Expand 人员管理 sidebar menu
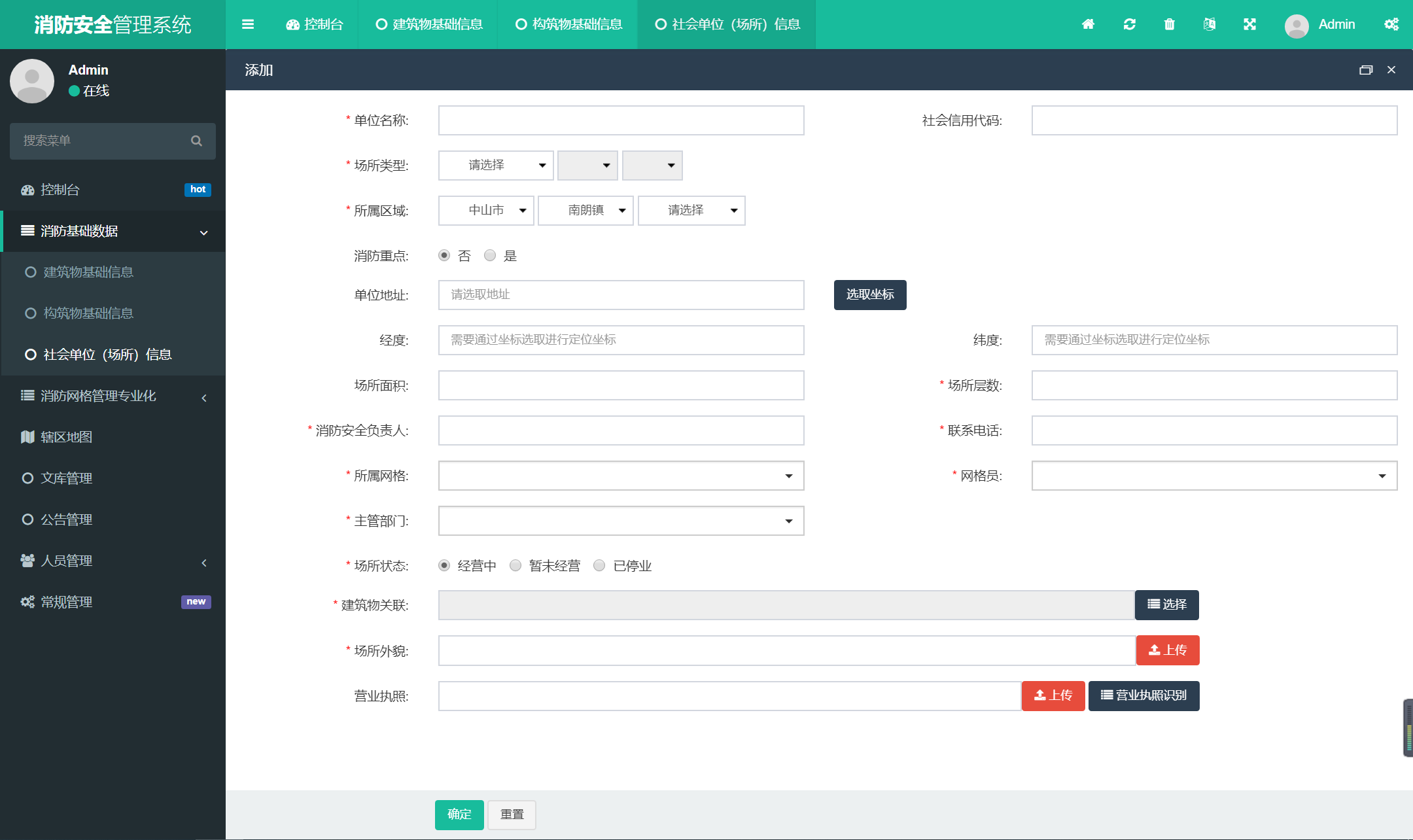Viewport: 1413px width, 840px height. [x=113, y=561]
